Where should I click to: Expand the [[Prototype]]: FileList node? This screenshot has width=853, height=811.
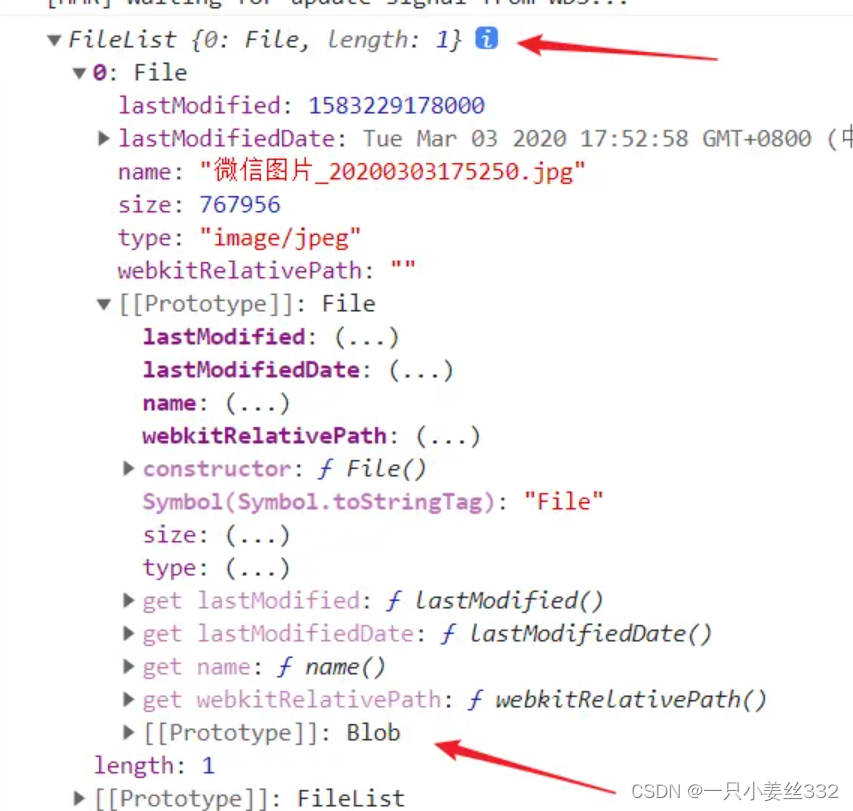pos(79,798)
